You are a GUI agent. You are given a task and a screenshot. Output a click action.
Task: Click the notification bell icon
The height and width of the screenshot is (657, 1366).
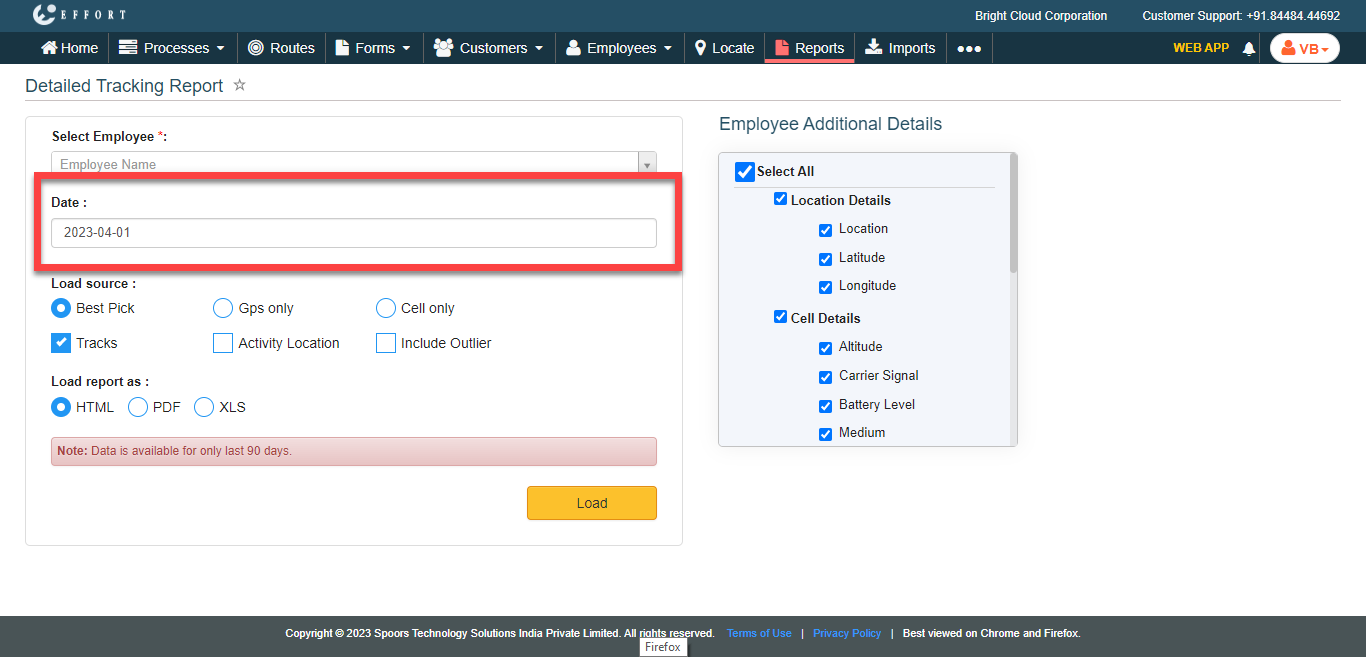[x=1248, y=49]
